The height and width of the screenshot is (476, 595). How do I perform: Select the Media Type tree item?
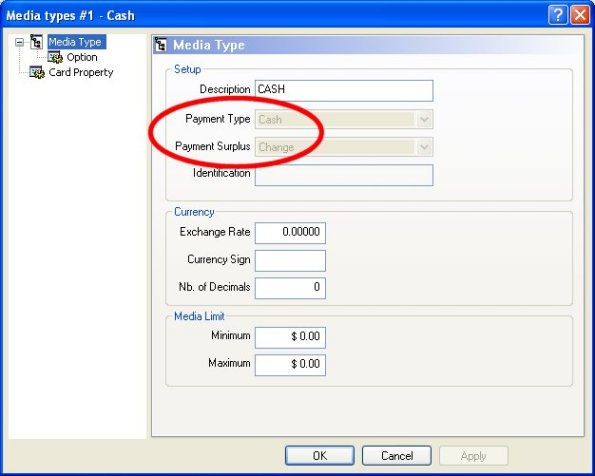pyautogui.click(x=76, y=42)
